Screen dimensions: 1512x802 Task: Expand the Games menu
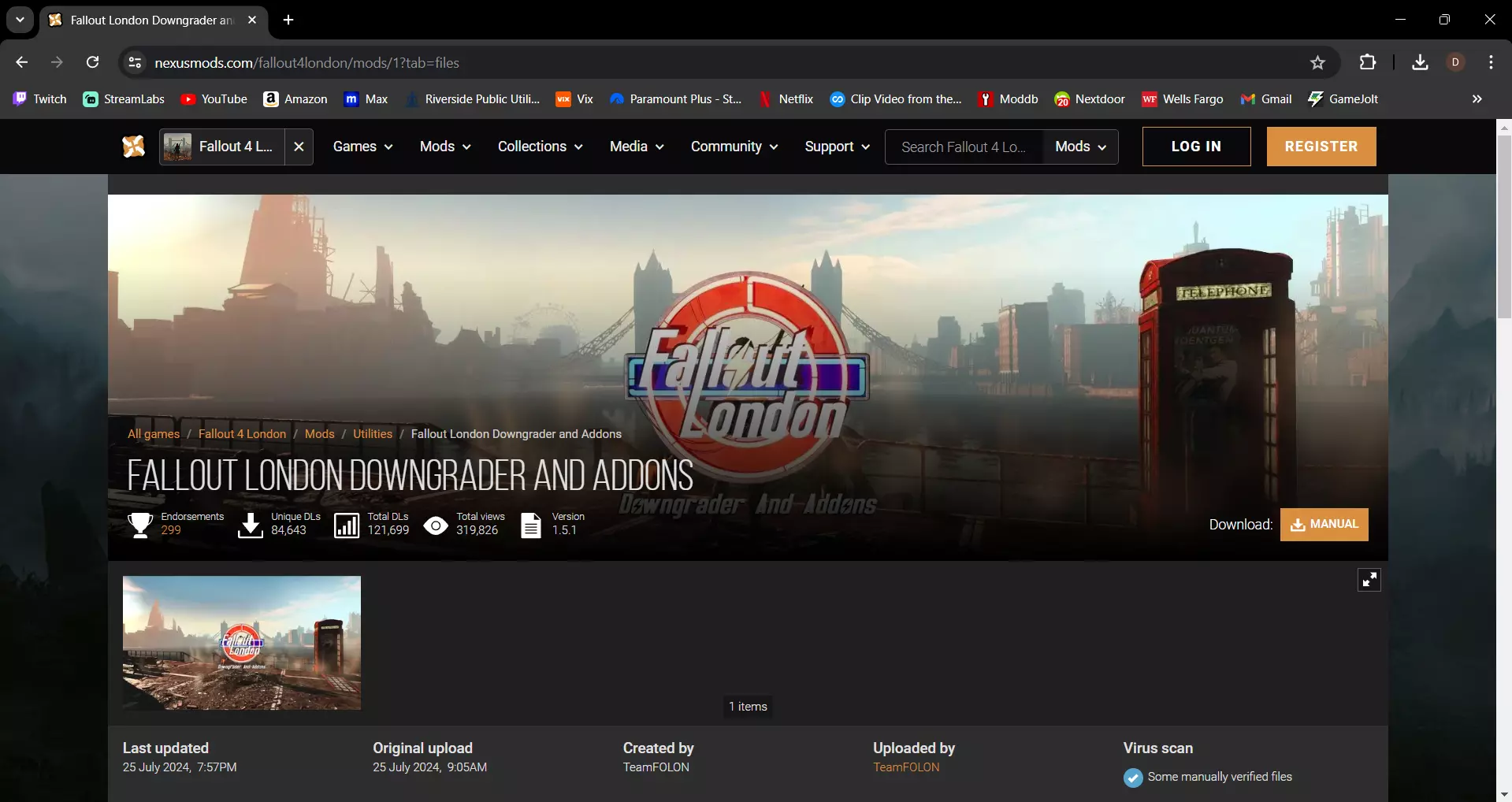pyautogui.click(x=362, y=147)
